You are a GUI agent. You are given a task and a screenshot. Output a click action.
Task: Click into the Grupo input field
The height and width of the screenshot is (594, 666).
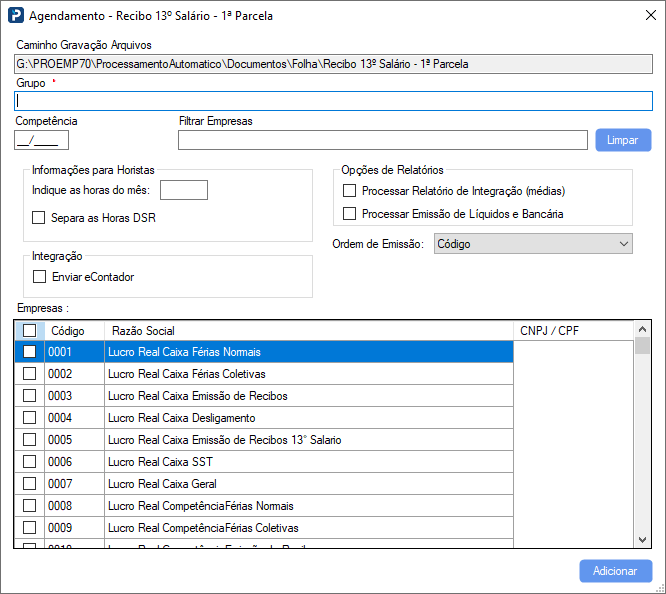tap(333, 101)
